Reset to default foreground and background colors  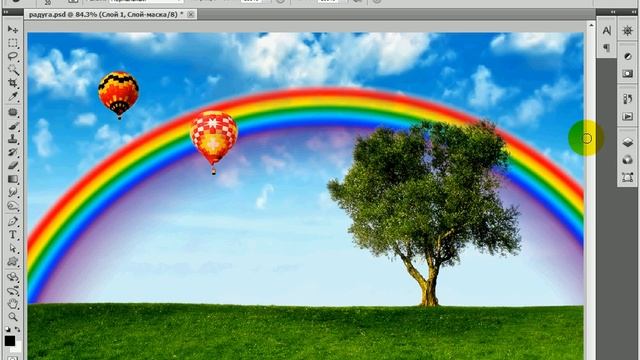click(8, 329)
